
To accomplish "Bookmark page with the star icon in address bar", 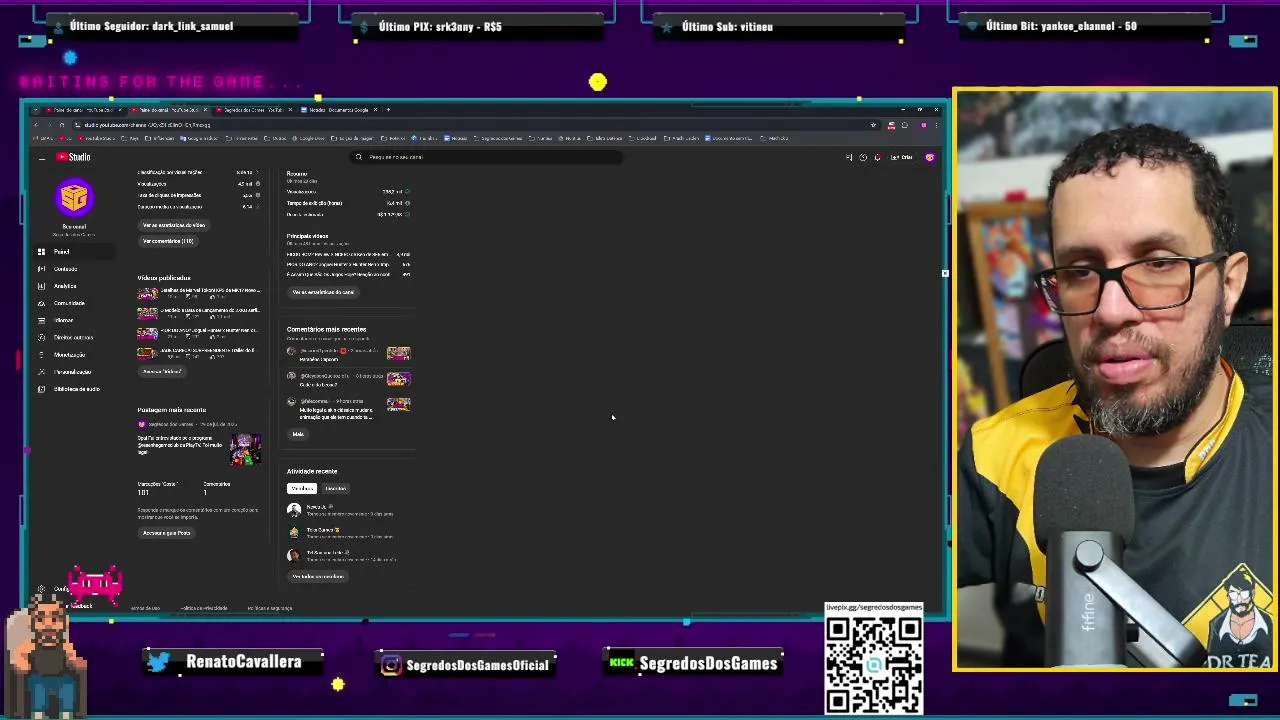I will (x=873, y=125).
